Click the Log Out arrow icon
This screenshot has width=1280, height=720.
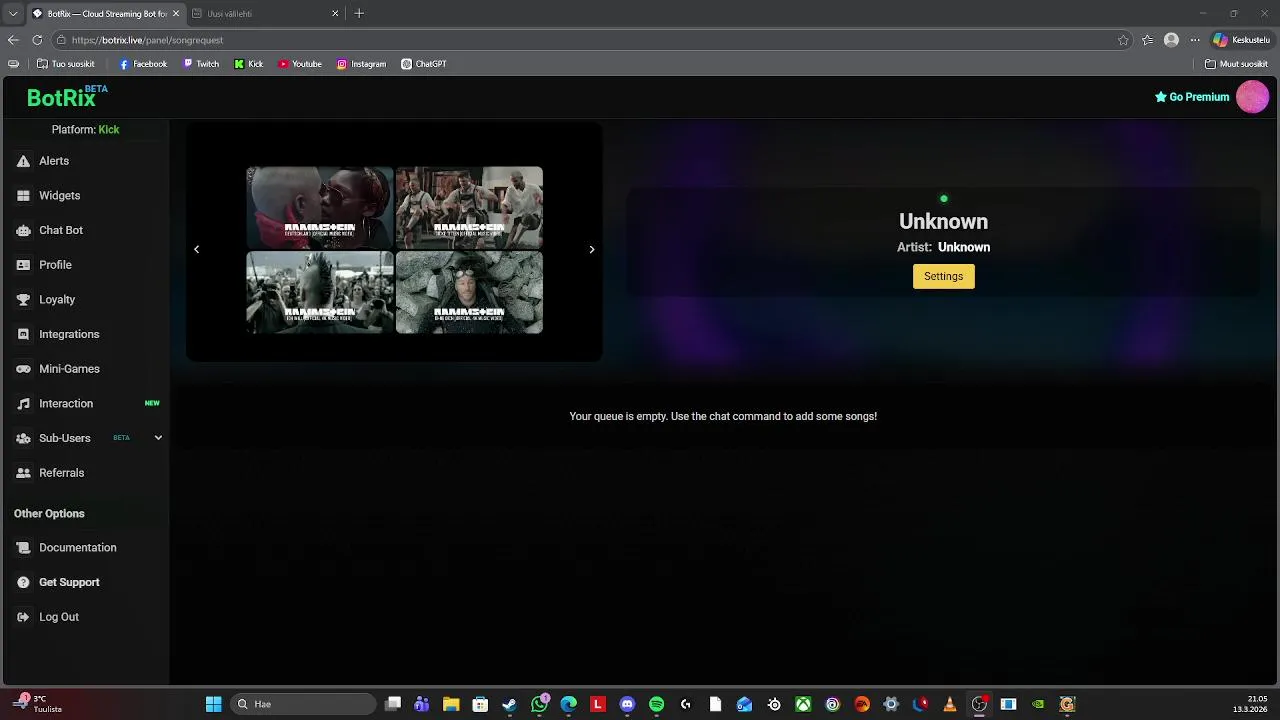click(x=23, y=617)
